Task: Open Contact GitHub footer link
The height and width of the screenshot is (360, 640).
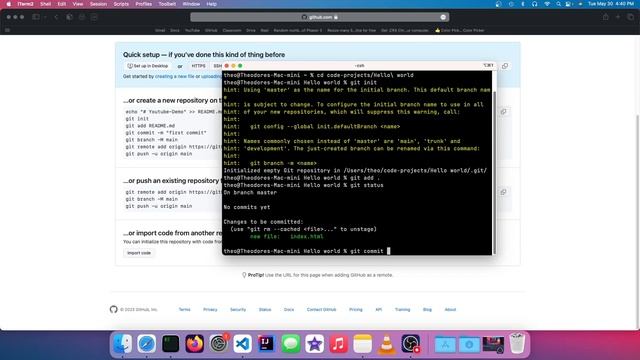Action: [321, 309]
